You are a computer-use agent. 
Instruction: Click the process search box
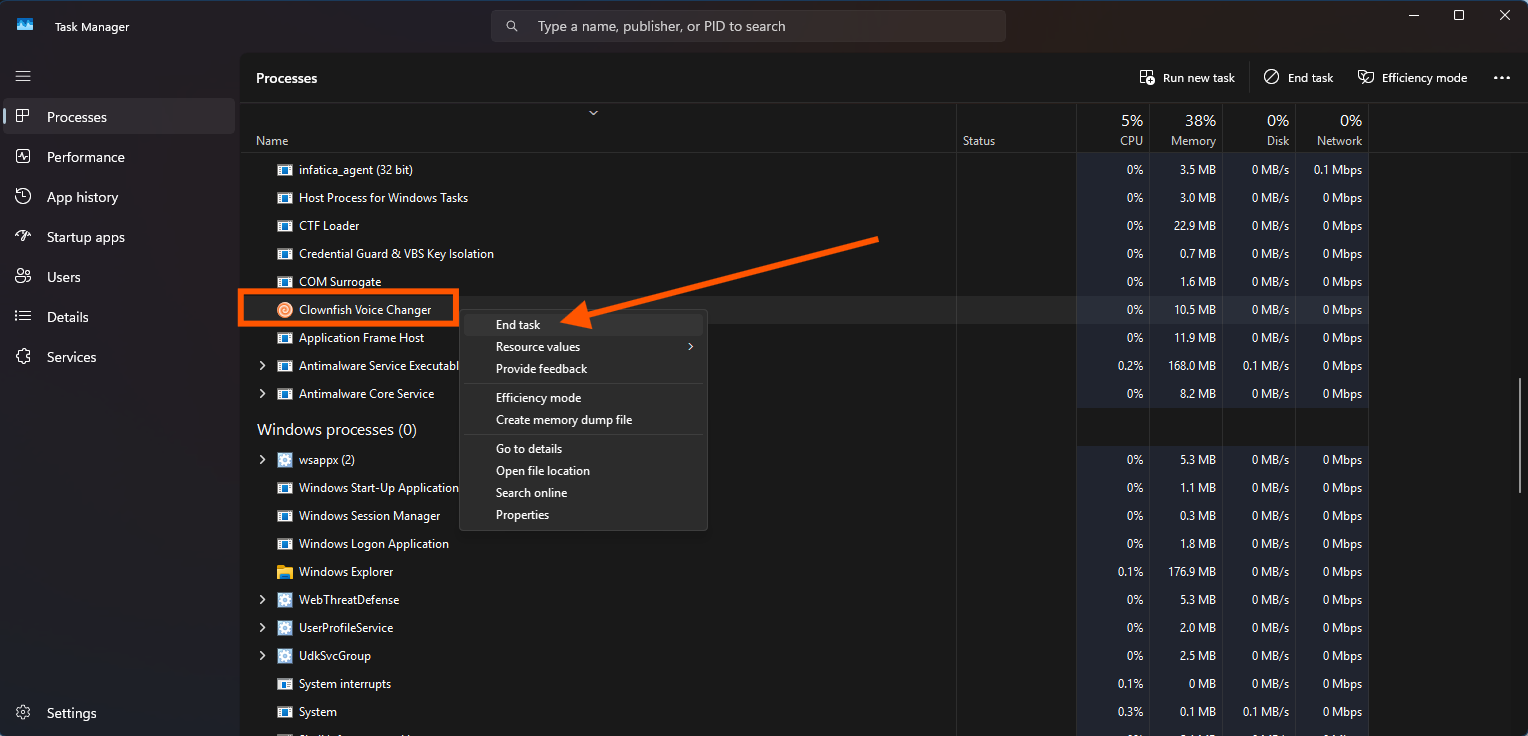point(748,26)
